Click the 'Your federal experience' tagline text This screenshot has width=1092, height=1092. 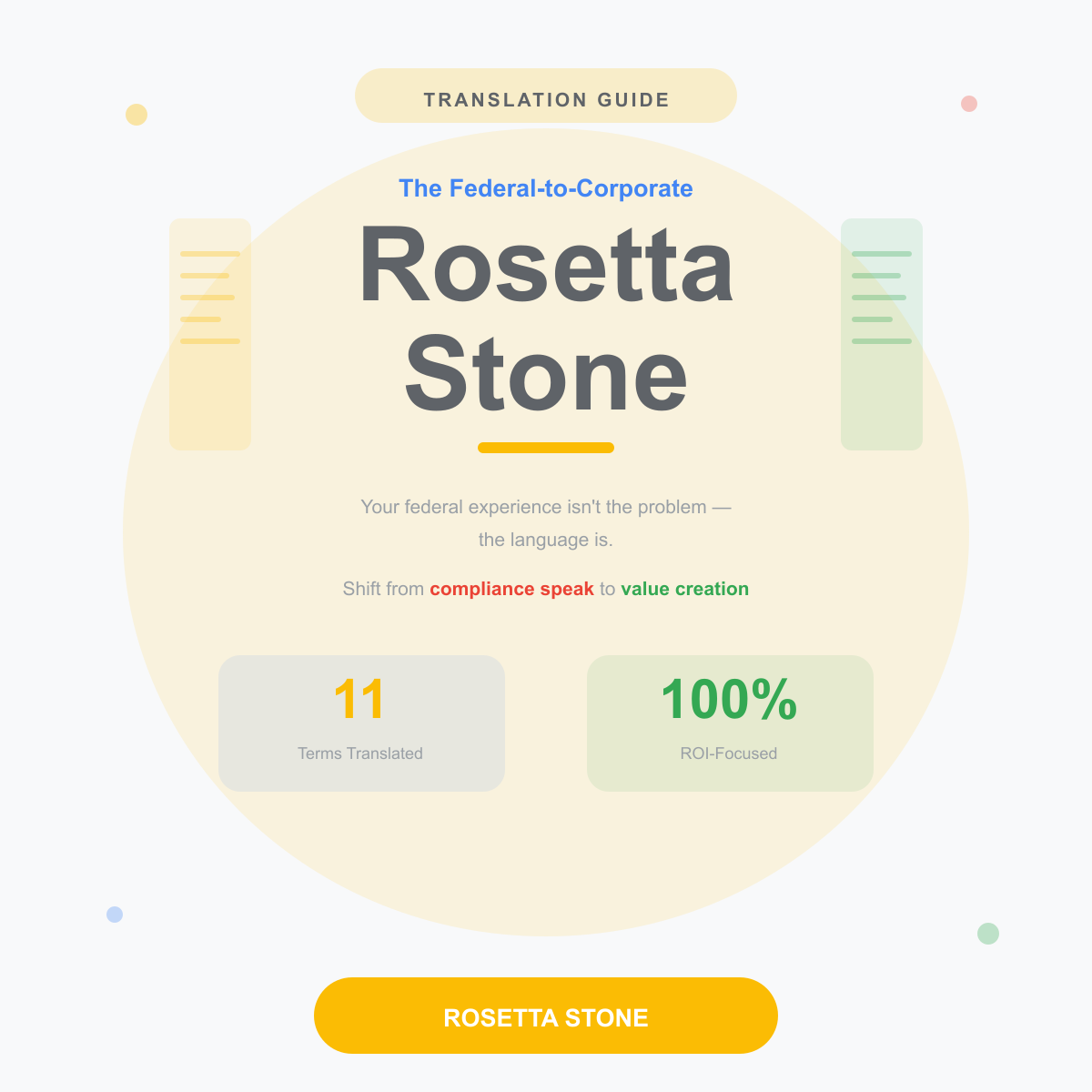click(546, 523)
